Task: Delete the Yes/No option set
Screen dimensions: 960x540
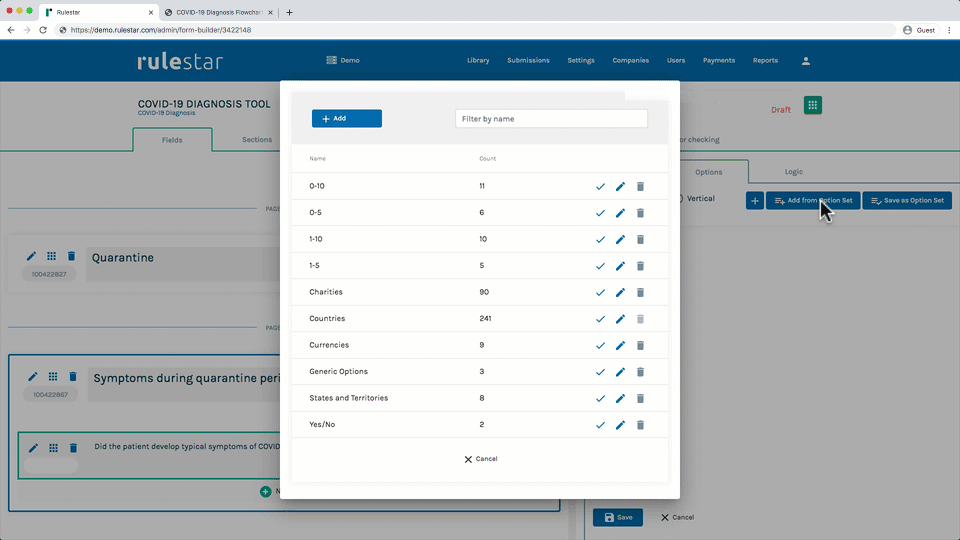Action: point(640,425)
